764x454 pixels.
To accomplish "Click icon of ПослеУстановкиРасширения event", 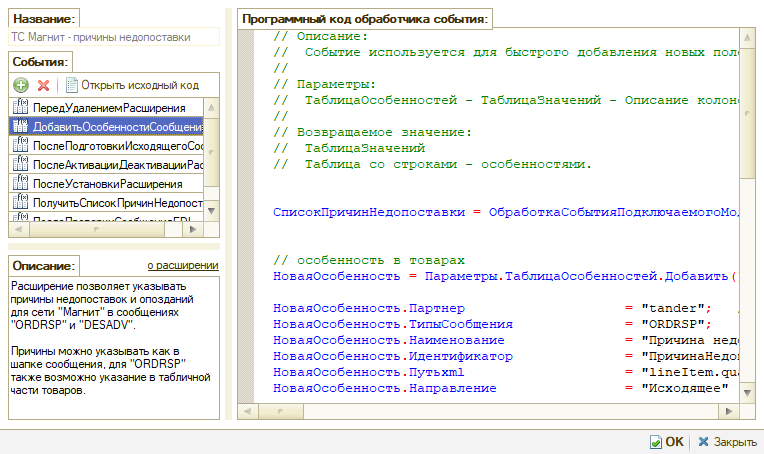I will [19, 184].
